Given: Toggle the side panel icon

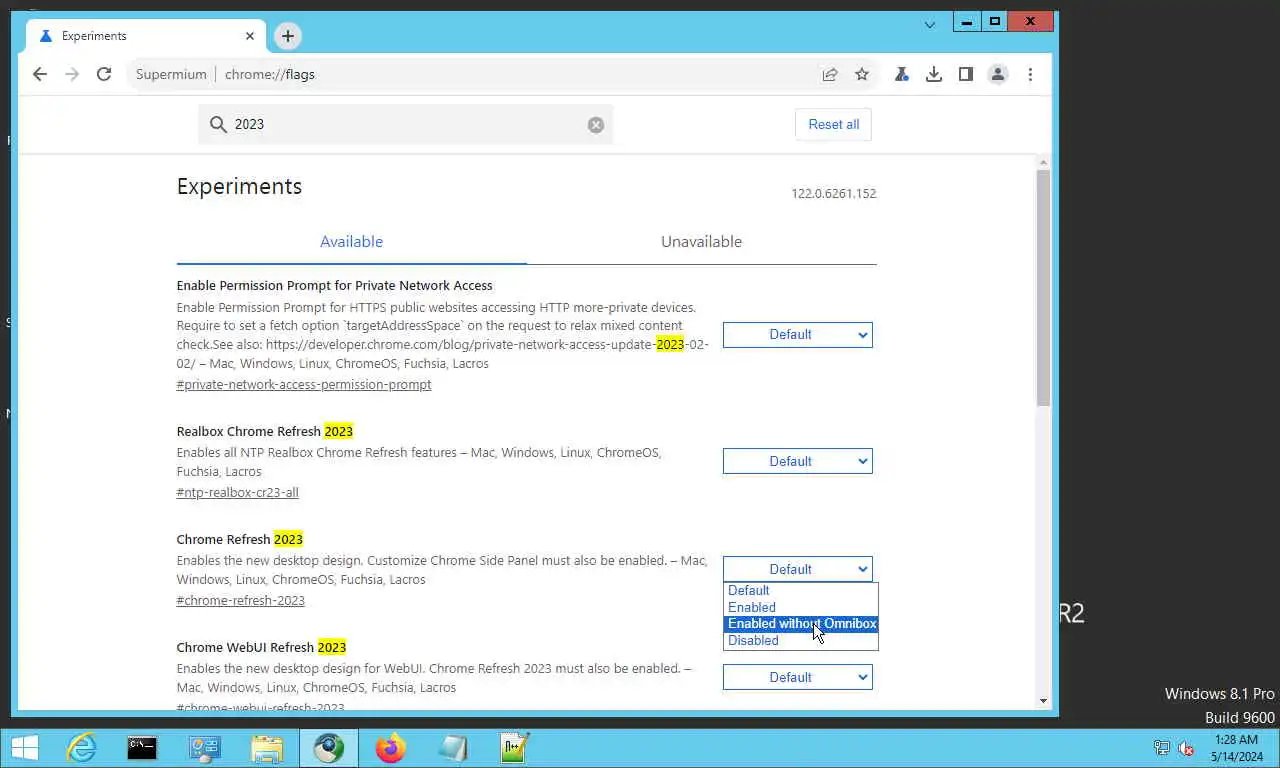Looking at the screenshot, I should click(966, 74).
